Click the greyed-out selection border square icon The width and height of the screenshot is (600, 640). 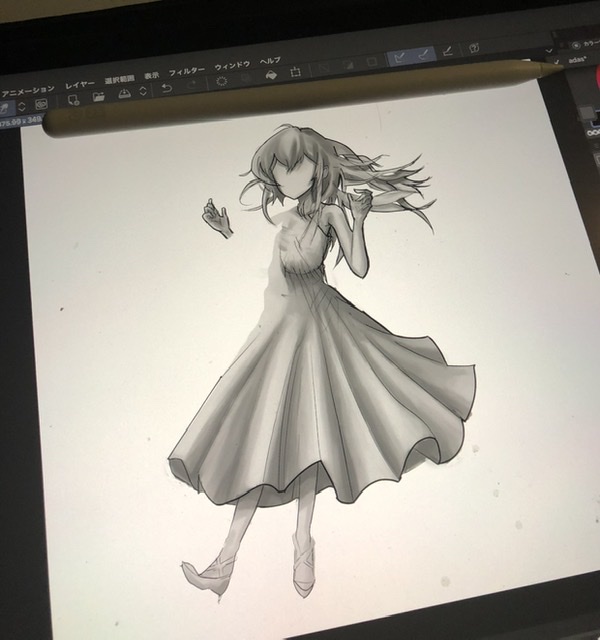point(372,62)
